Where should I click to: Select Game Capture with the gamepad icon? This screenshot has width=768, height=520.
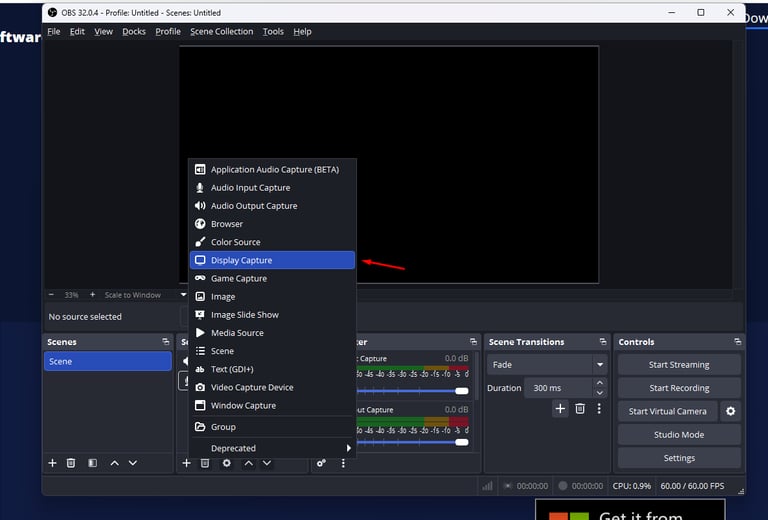coord(272,278)
